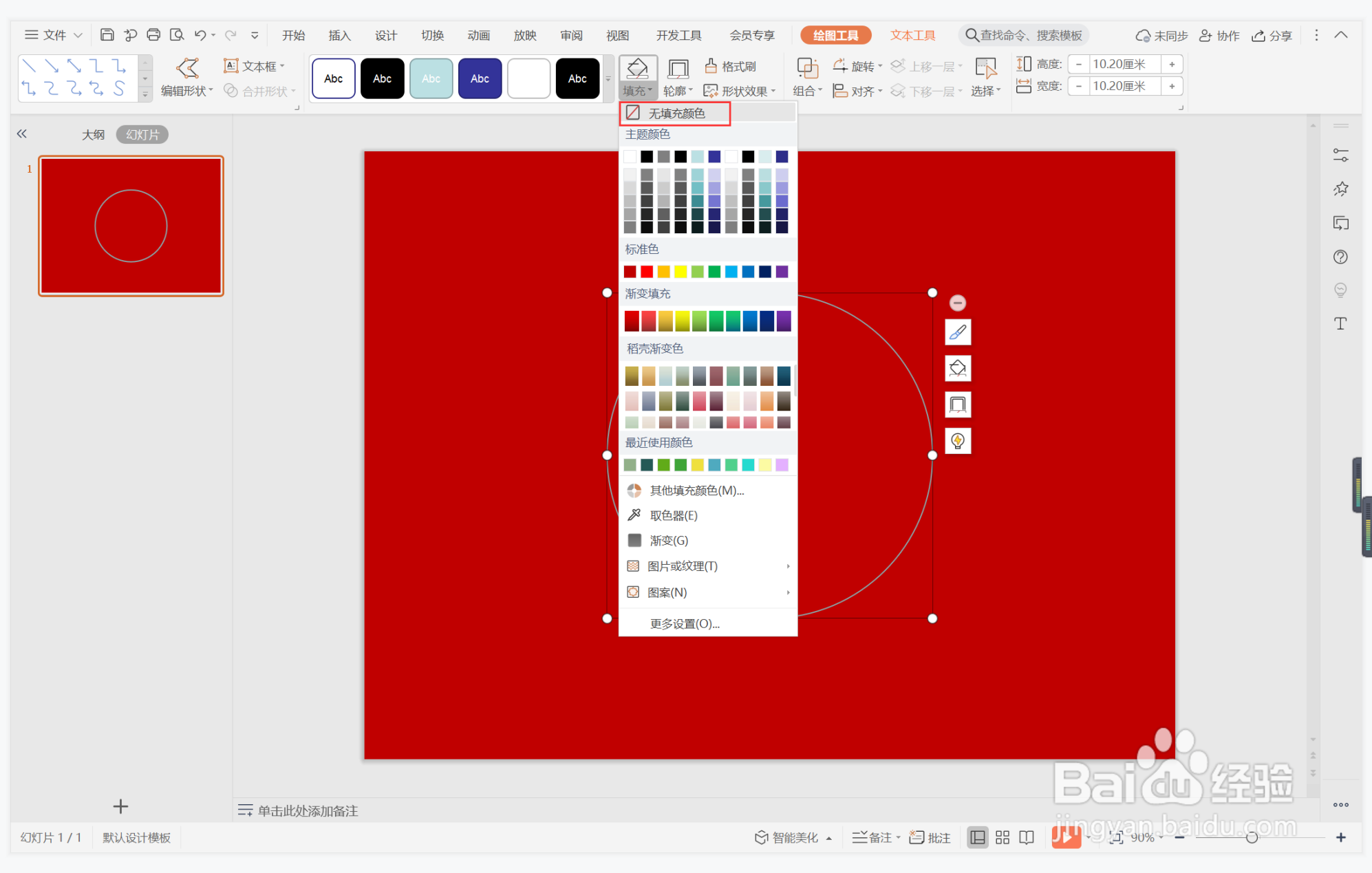
Task: Choose 其他填充颜色(M)... more colors
Action: (708, 491)
